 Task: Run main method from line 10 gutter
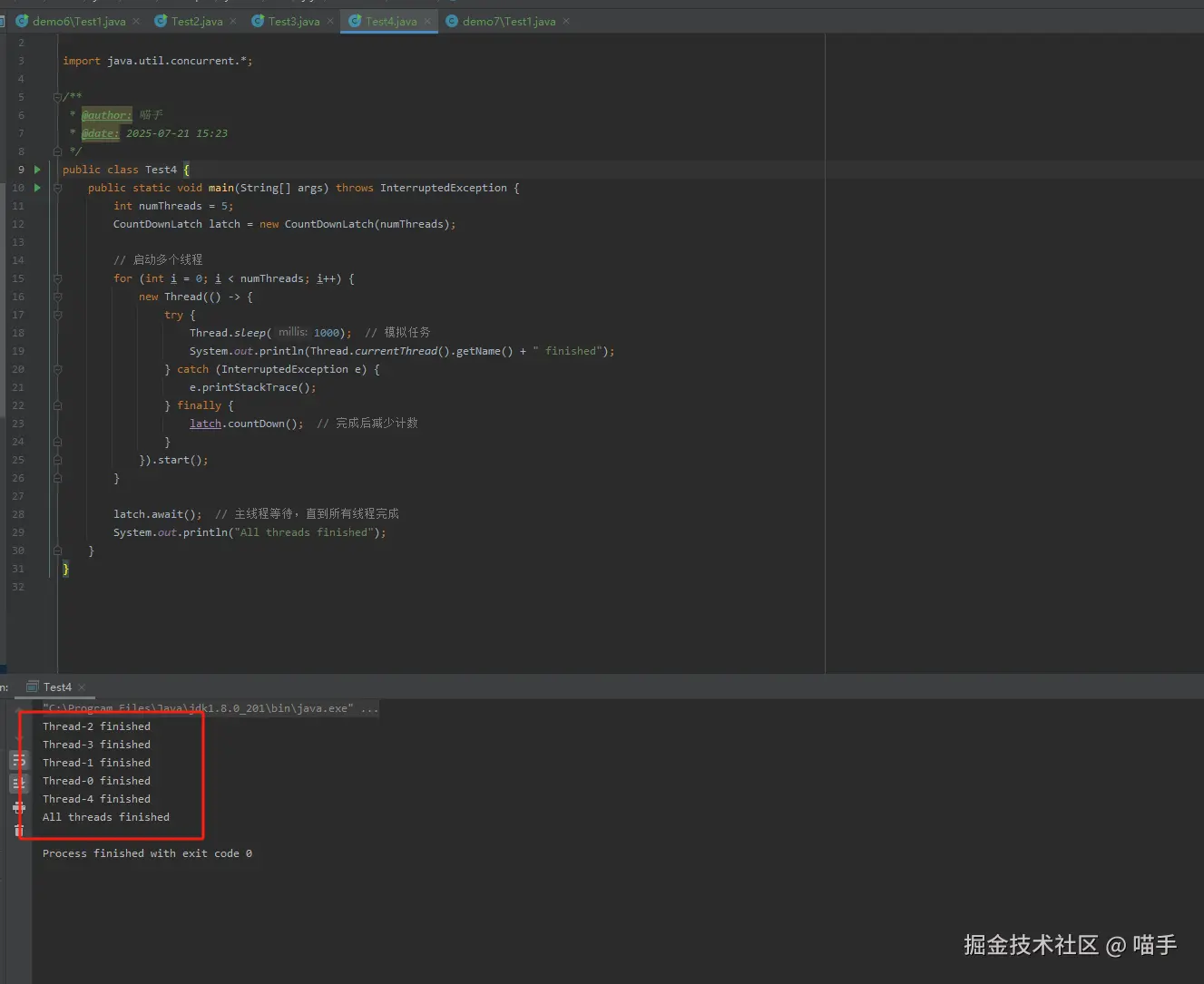37,188
